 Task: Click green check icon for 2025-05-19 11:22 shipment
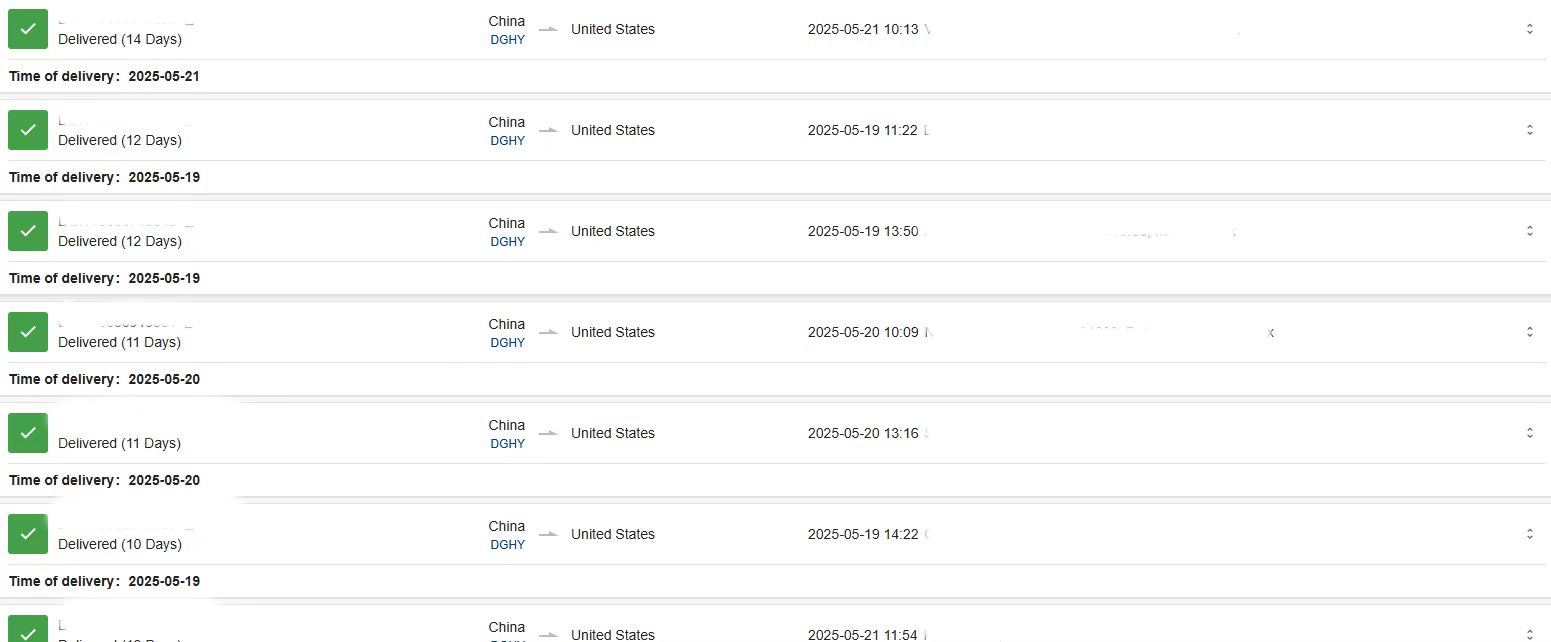28,130
